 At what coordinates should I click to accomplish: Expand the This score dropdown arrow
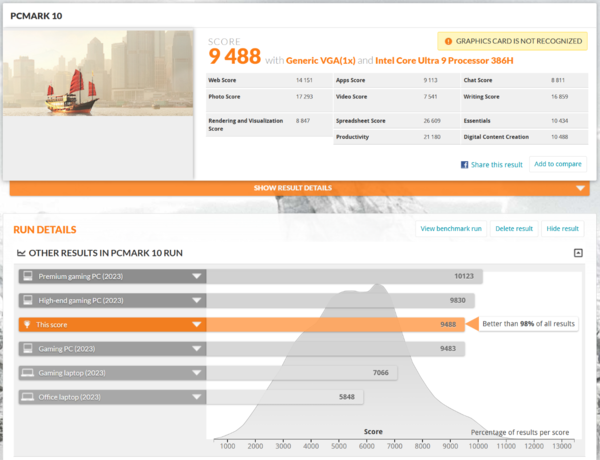[x=197, y=325]
